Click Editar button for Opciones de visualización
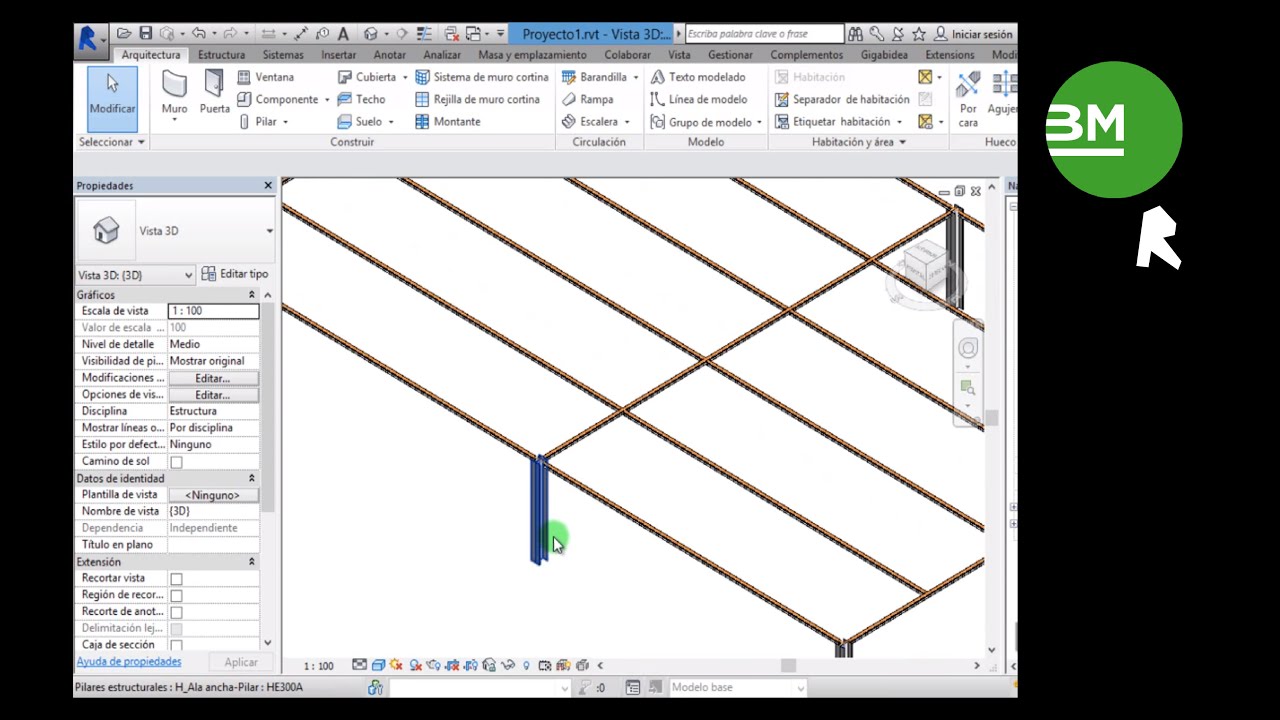The image size is (1280, 720). coord(213,395)
